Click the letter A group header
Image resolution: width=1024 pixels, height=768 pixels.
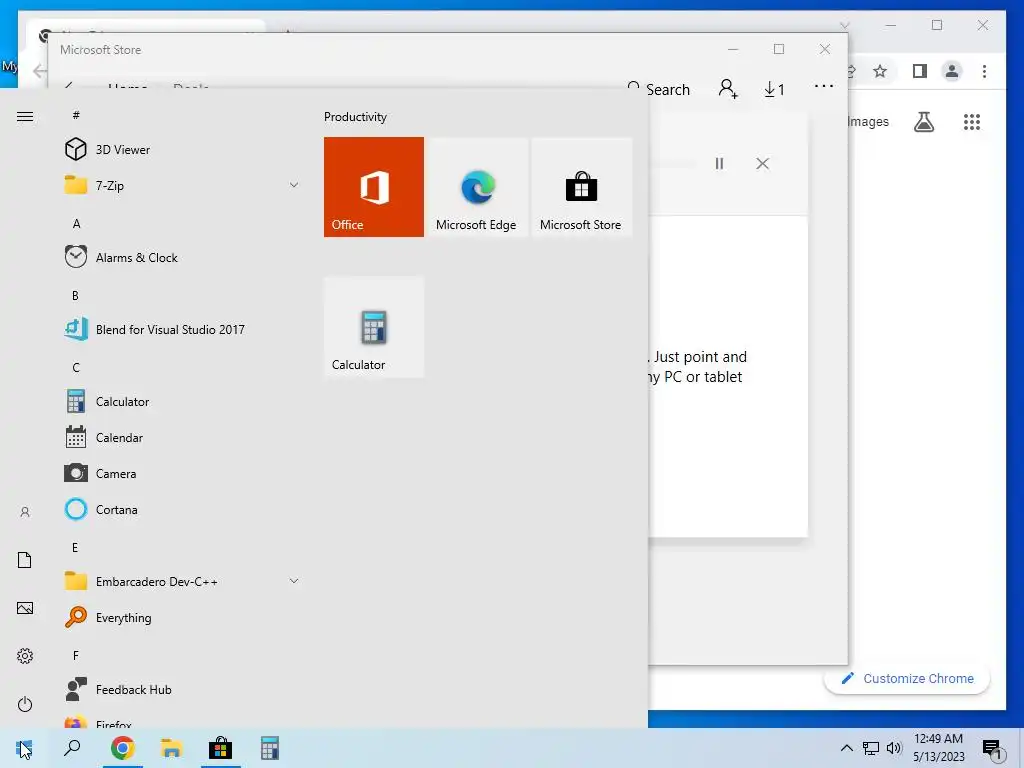76,223
